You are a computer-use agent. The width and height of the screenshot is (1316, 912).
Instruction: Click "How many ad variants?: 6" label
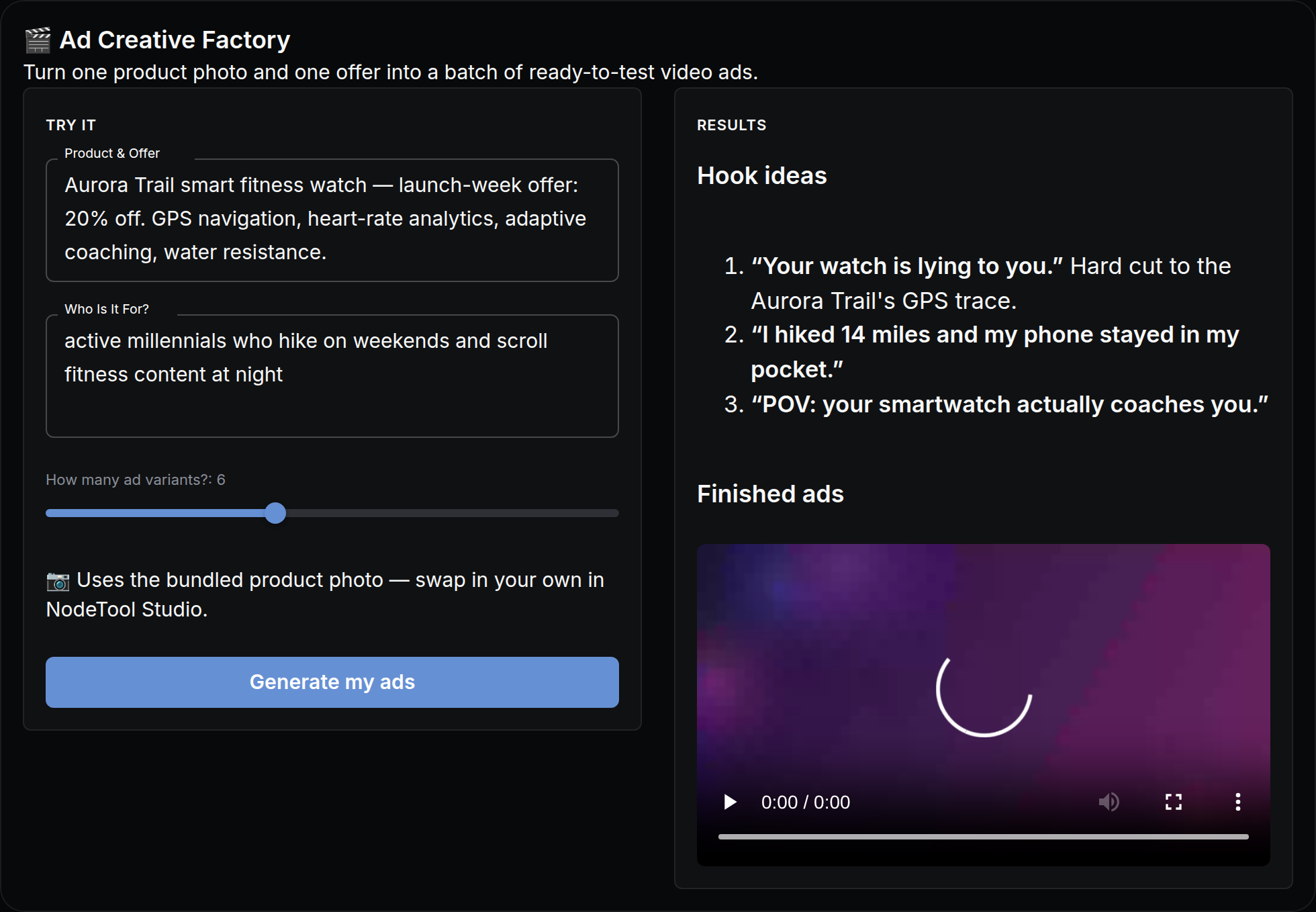pos(136,480)
